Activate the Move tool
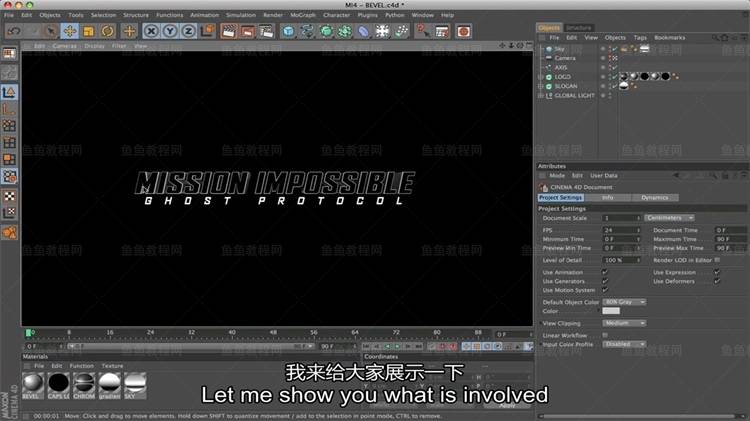 70,32
